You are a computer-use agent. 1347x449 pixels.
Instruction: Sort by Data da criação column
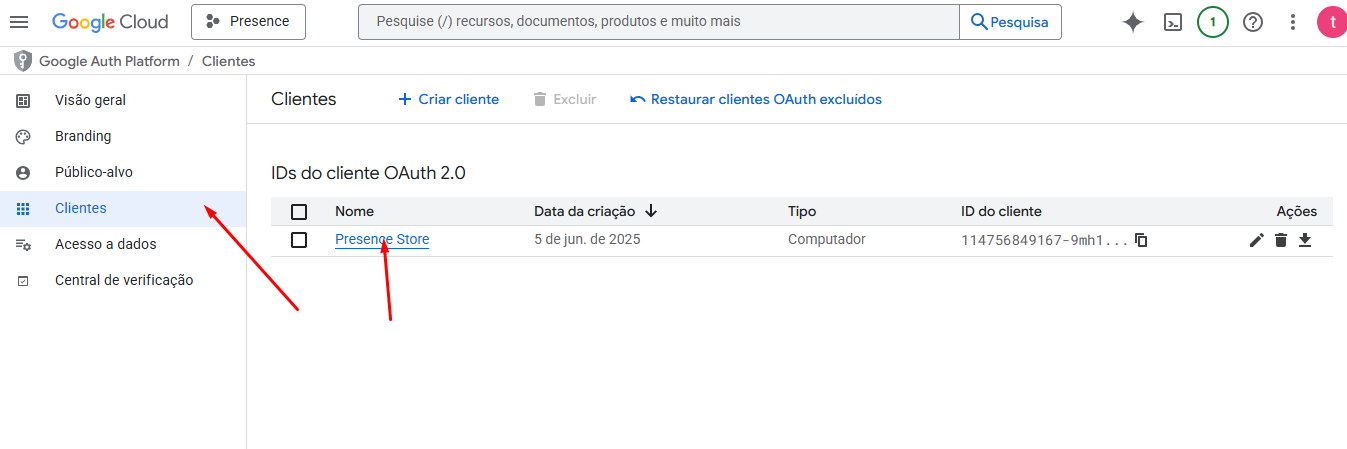pyautogui.click(x=584, y=211)
